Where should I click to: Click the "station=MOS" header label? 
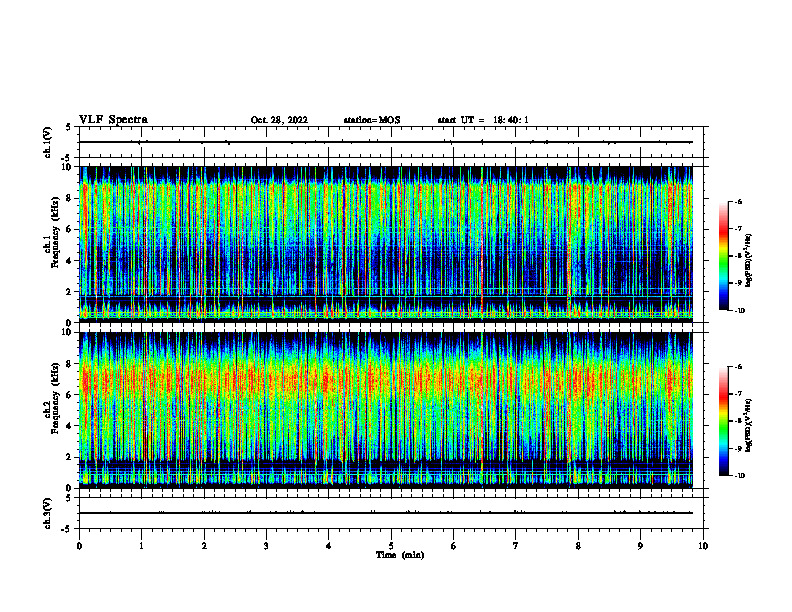click(372, 120)
